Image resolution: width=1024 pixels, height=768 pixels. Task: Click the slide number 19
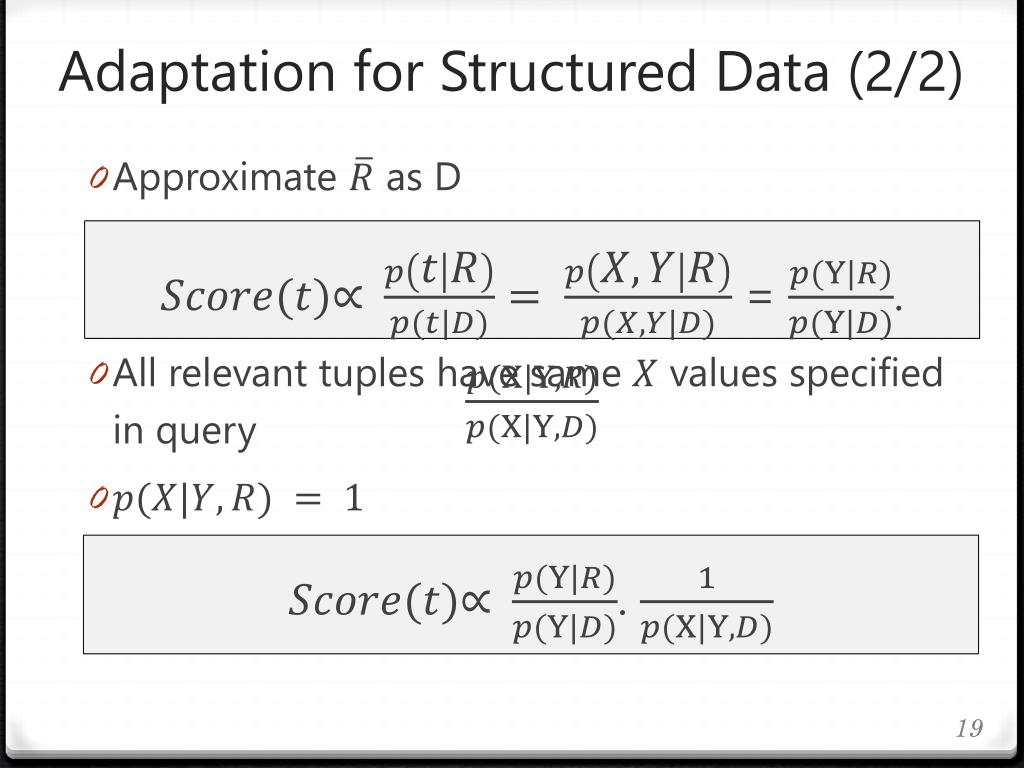pyautogui.click(x=969, y=728)
